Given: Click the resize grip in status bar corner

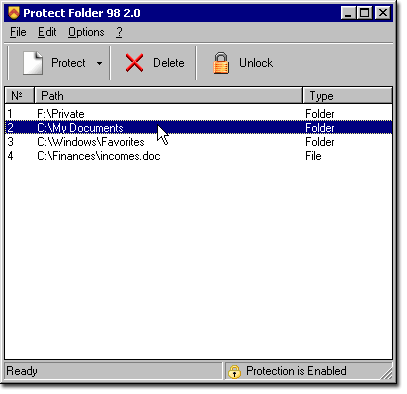Looking at the screenshot, I should click(x=387, y=374).
